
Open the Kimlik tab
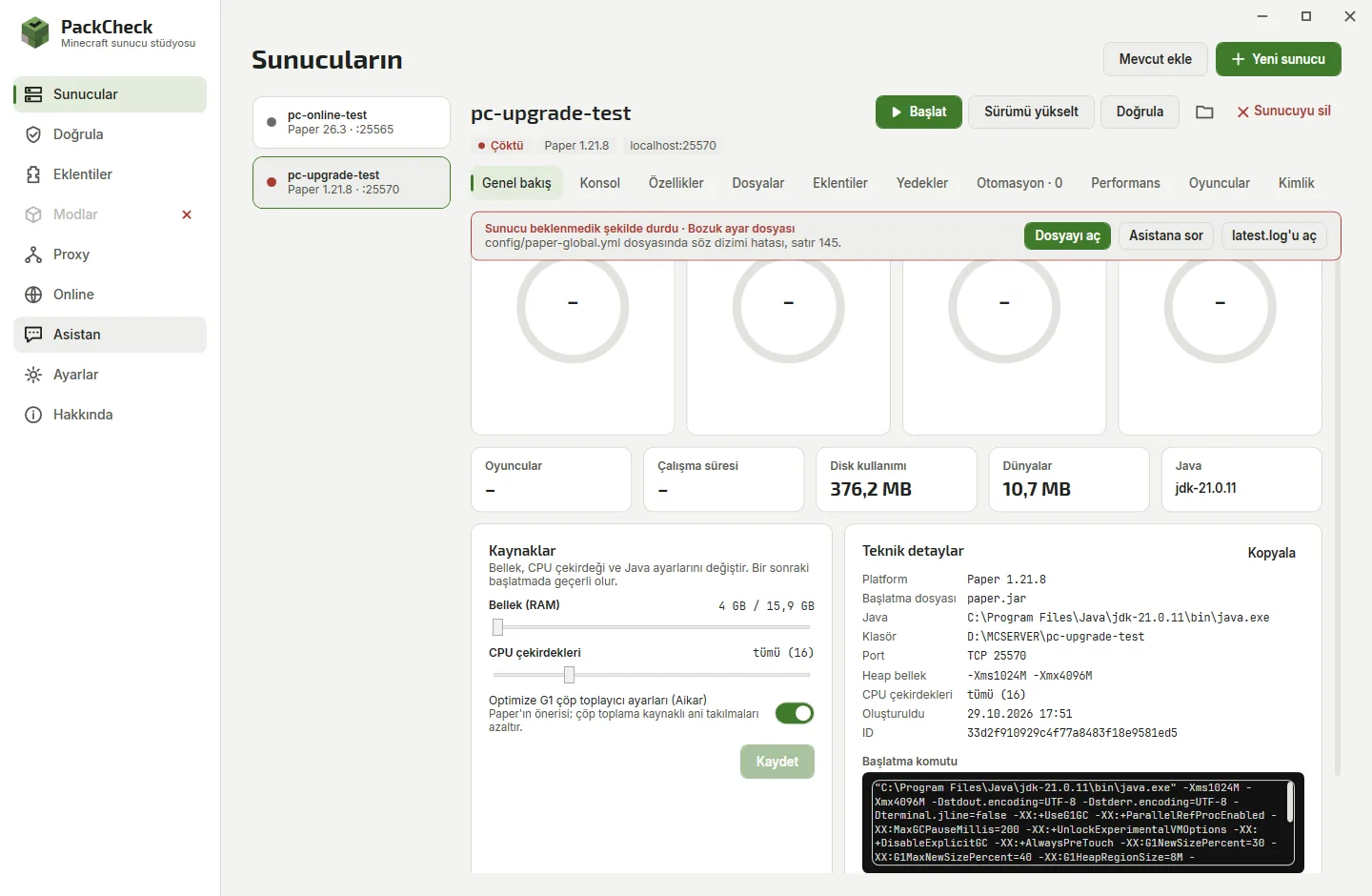pyautogui.click(x=1296, y=183)
